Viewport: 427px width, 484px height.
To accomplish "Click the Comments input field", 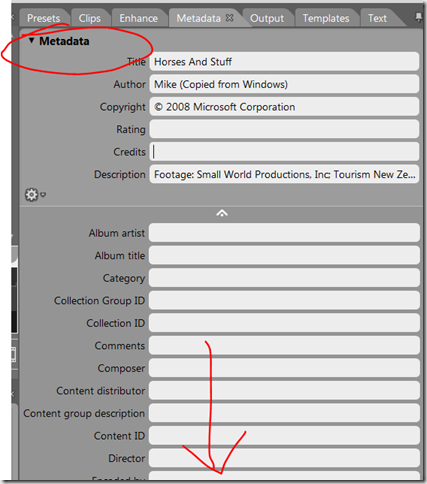I will [284, 345].
